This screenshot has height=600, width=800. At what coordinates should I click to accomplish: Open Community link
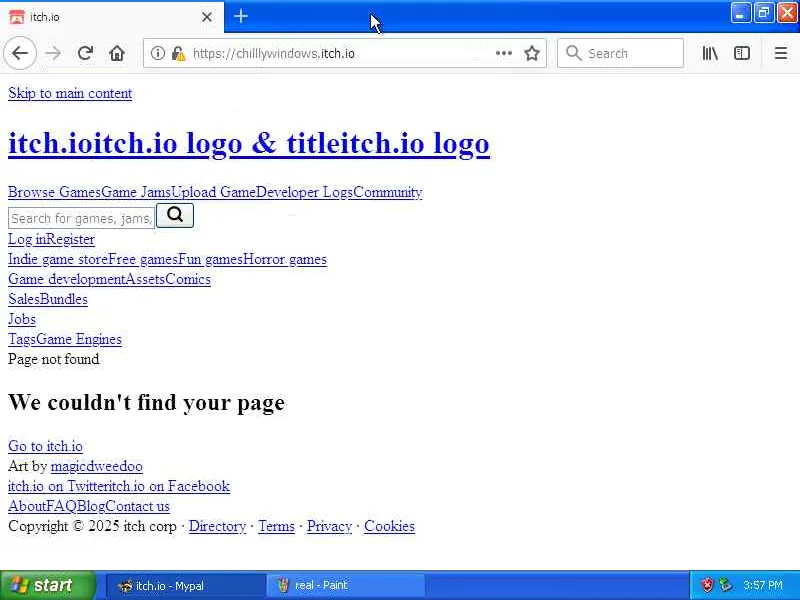(388, 192)
